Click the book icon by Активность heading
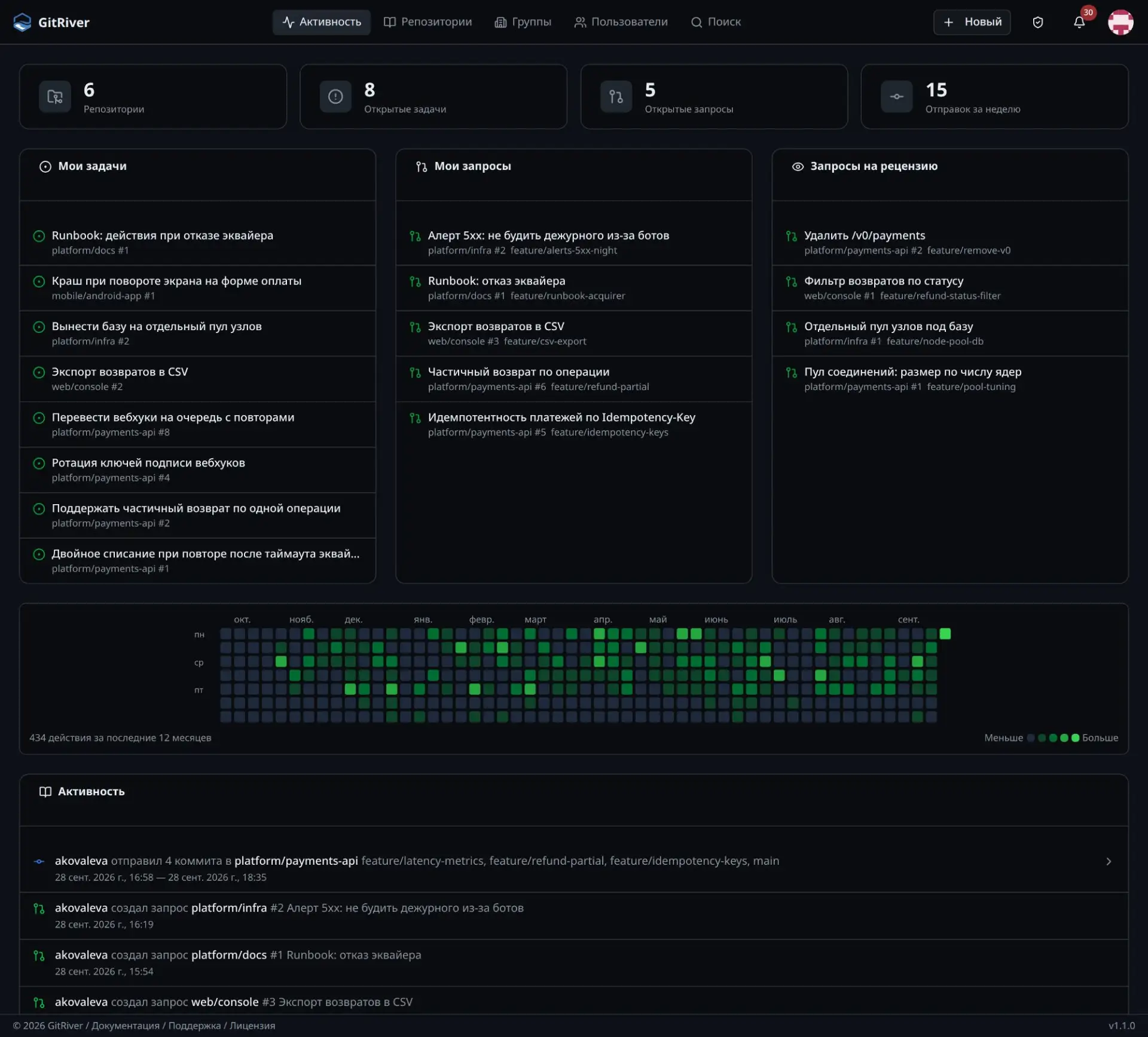The image size is (1148, 1037). pyautogui.click(x=45, y=791)
